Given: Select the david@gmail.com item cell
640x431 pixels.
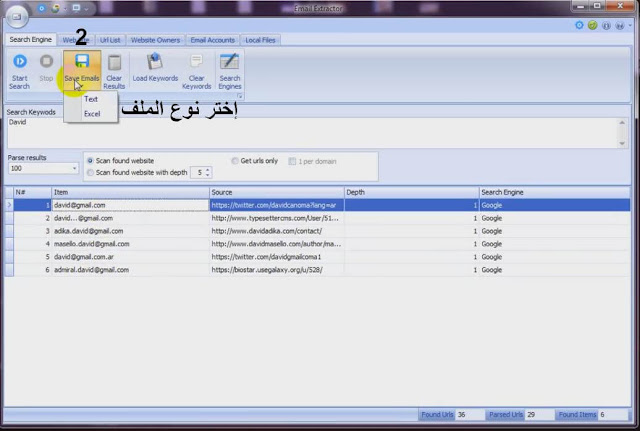Looking at the screenshot, I should (x=130, y=205).
